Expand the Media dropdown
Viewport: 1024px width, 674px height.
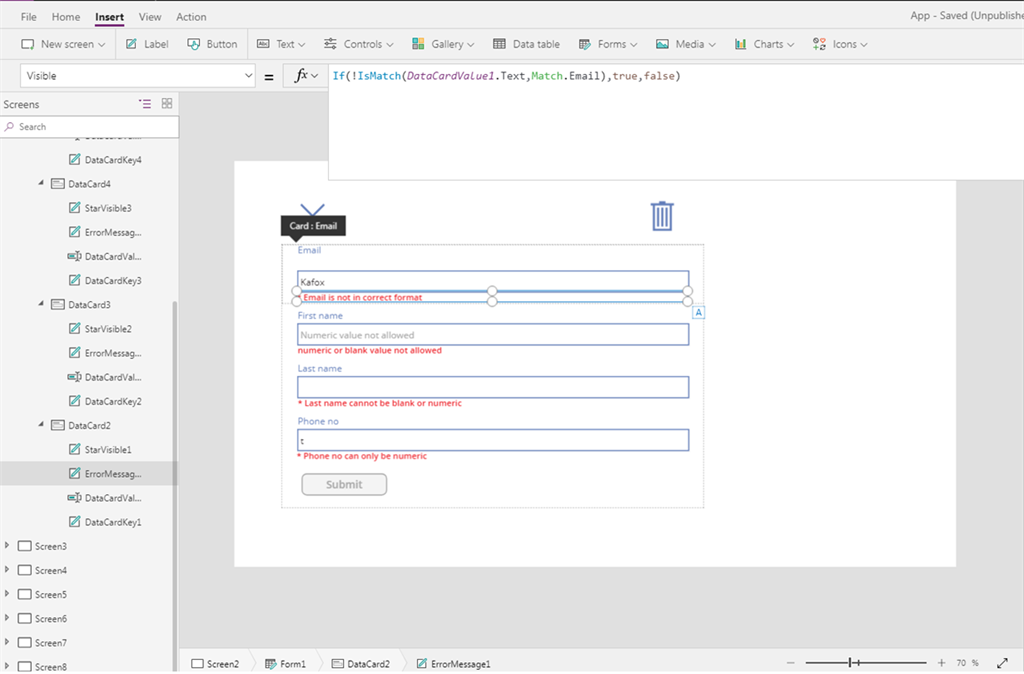tap(686, 44)
